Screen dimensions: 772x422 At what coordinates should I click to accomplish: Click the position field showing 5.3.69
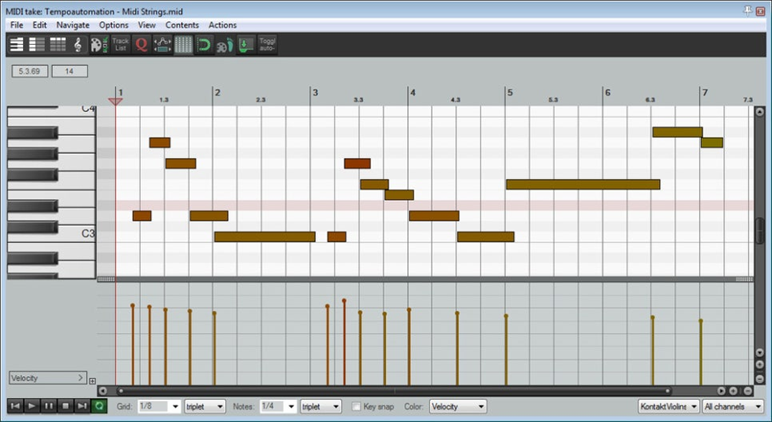click(x=30, y=71)
